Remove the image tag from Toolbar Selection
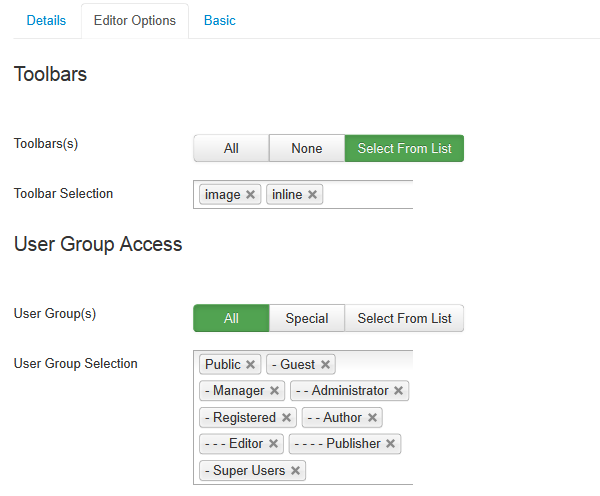The image size is (600, 496). point(250,195)
